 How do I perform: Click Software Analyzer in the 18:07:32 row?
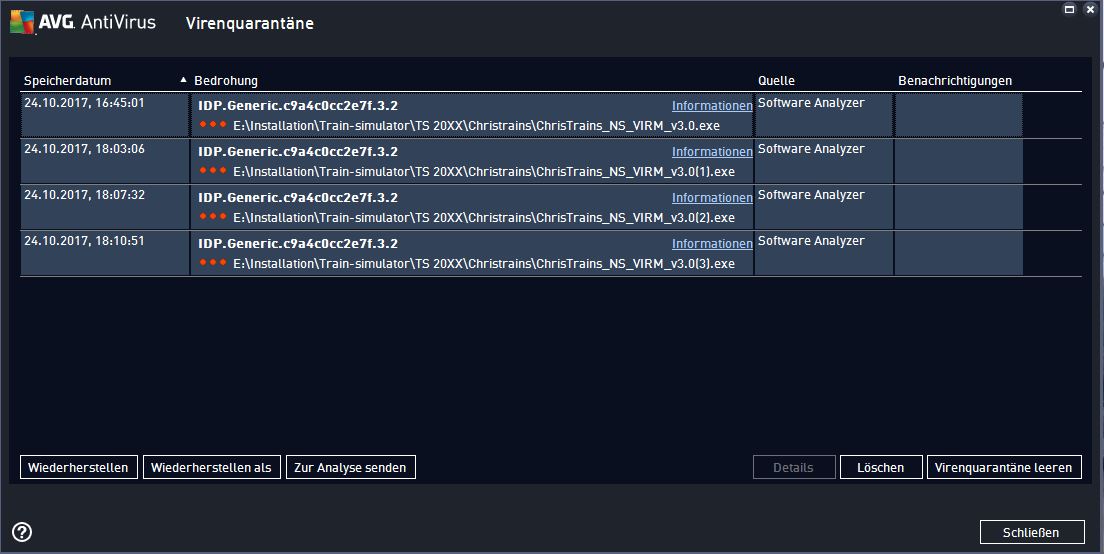(811, 195)
